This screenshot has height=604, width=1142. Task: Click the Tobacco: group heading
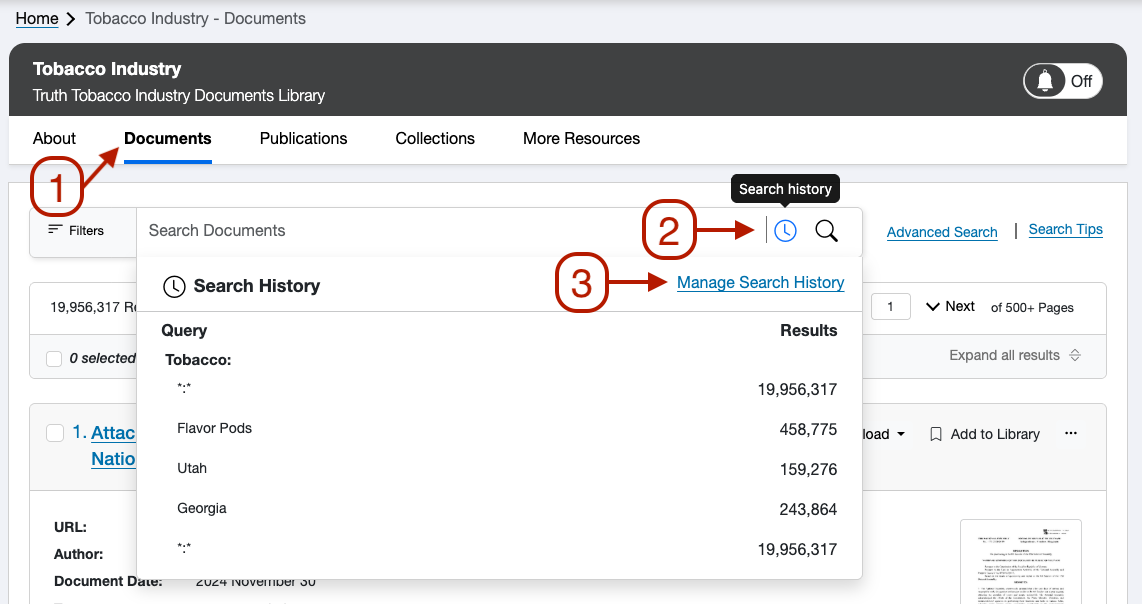pos(198,360)
